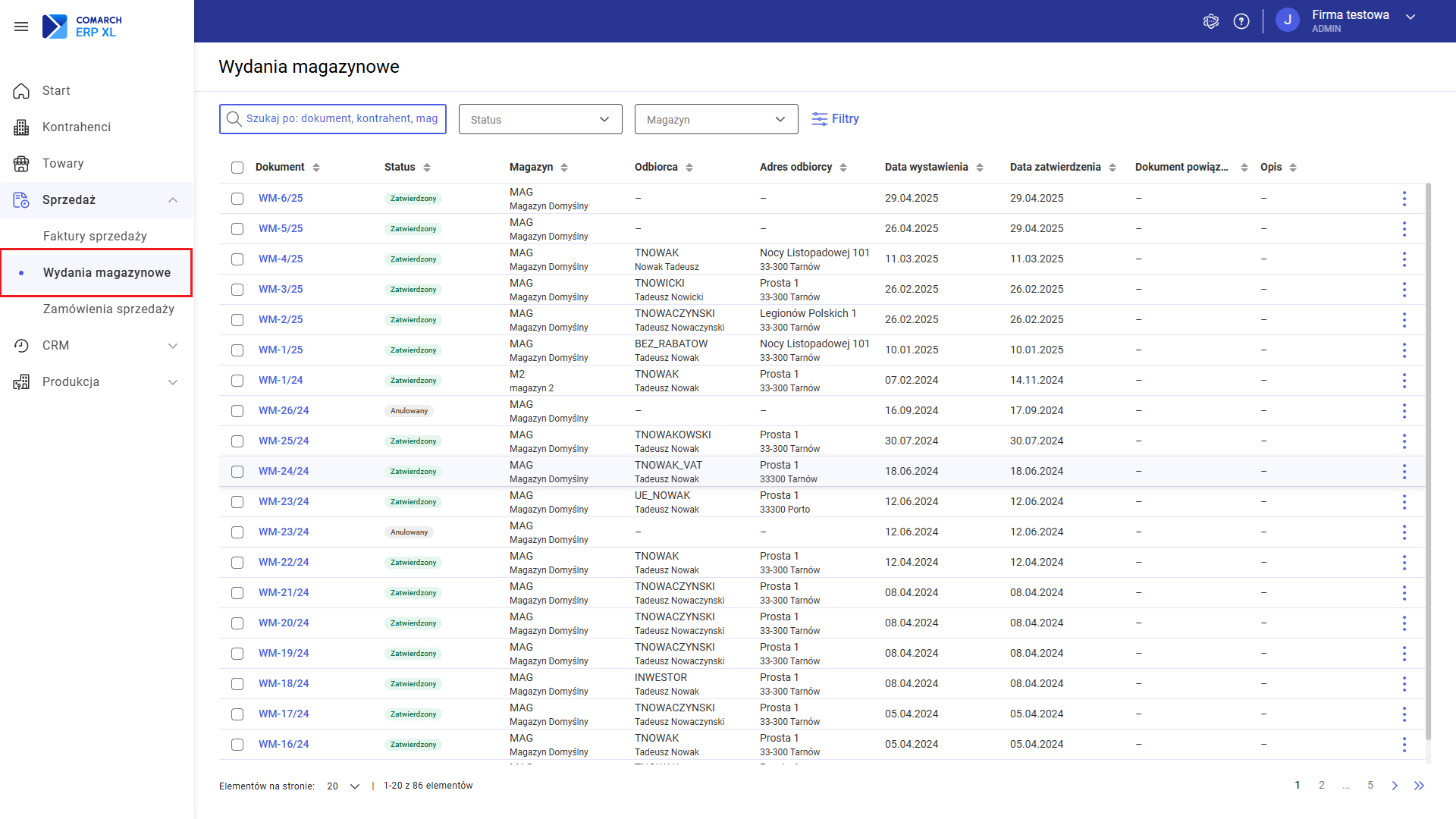Open the Help icon in the top bar
Viewport: 1456px width, 819px height.
[1241, 21]
